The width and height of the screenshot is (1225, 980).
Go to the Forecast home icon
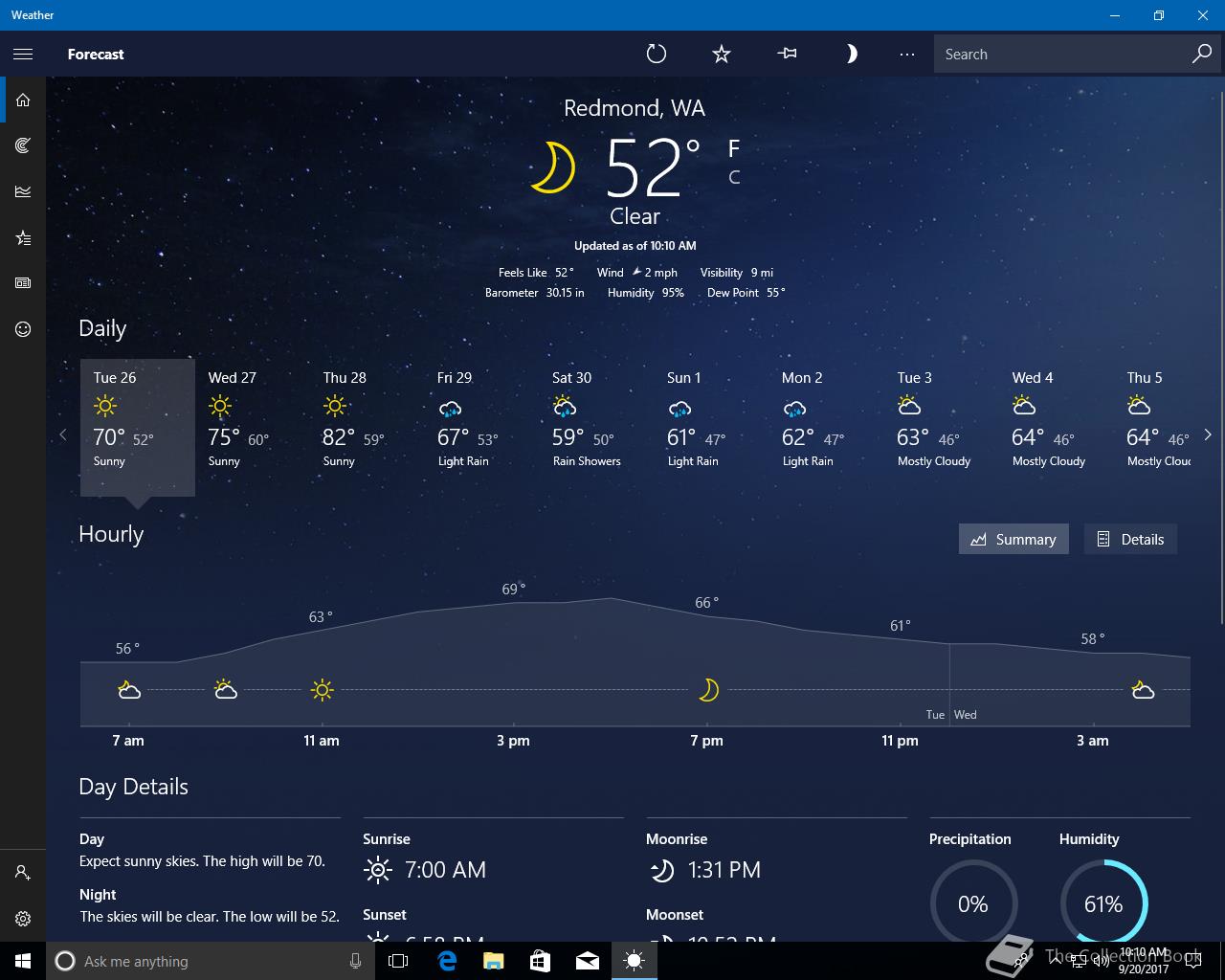[x=23, y=100]
